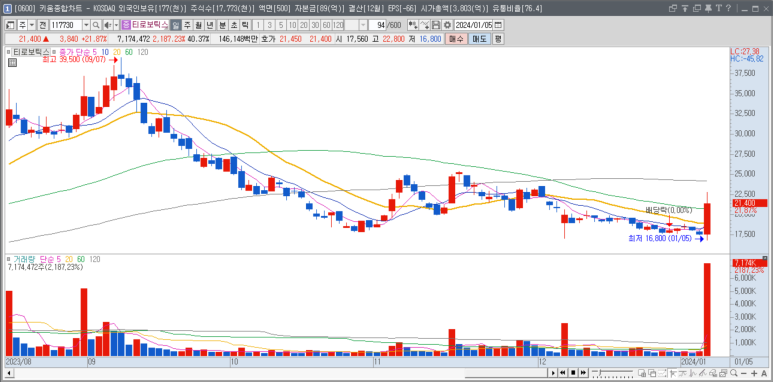Click the title bar help question mark
773x382 pixels.
[x=728, y=8]
